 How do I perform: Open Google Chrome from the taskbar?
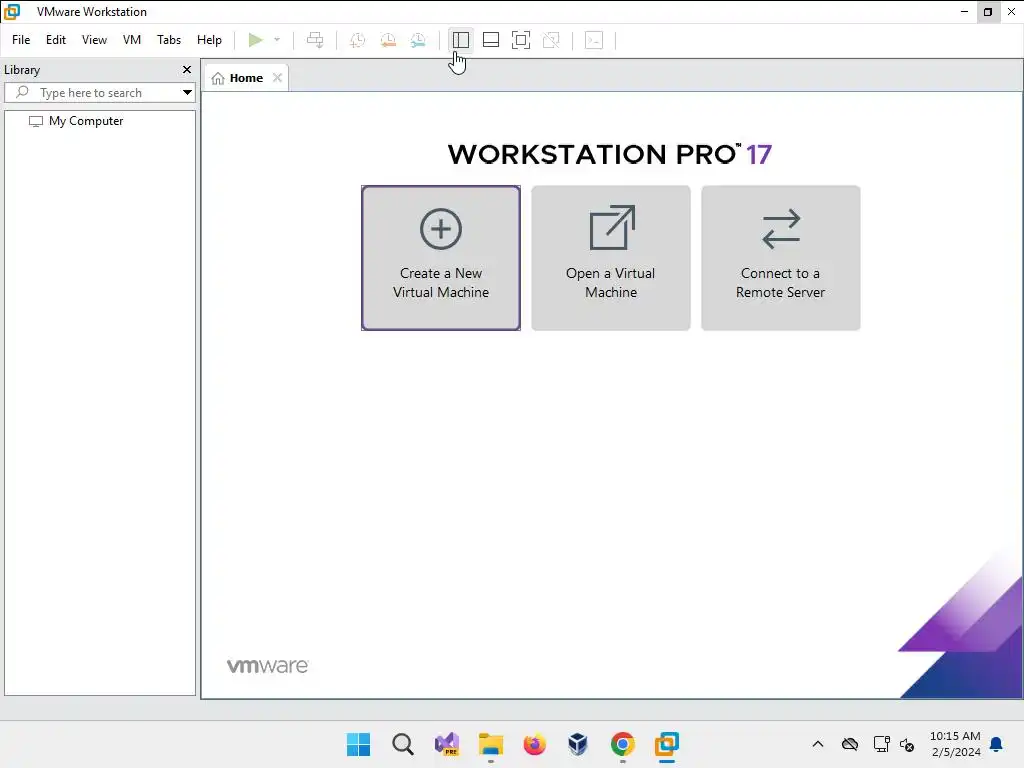pyautogui.click(x=622, y=744)
